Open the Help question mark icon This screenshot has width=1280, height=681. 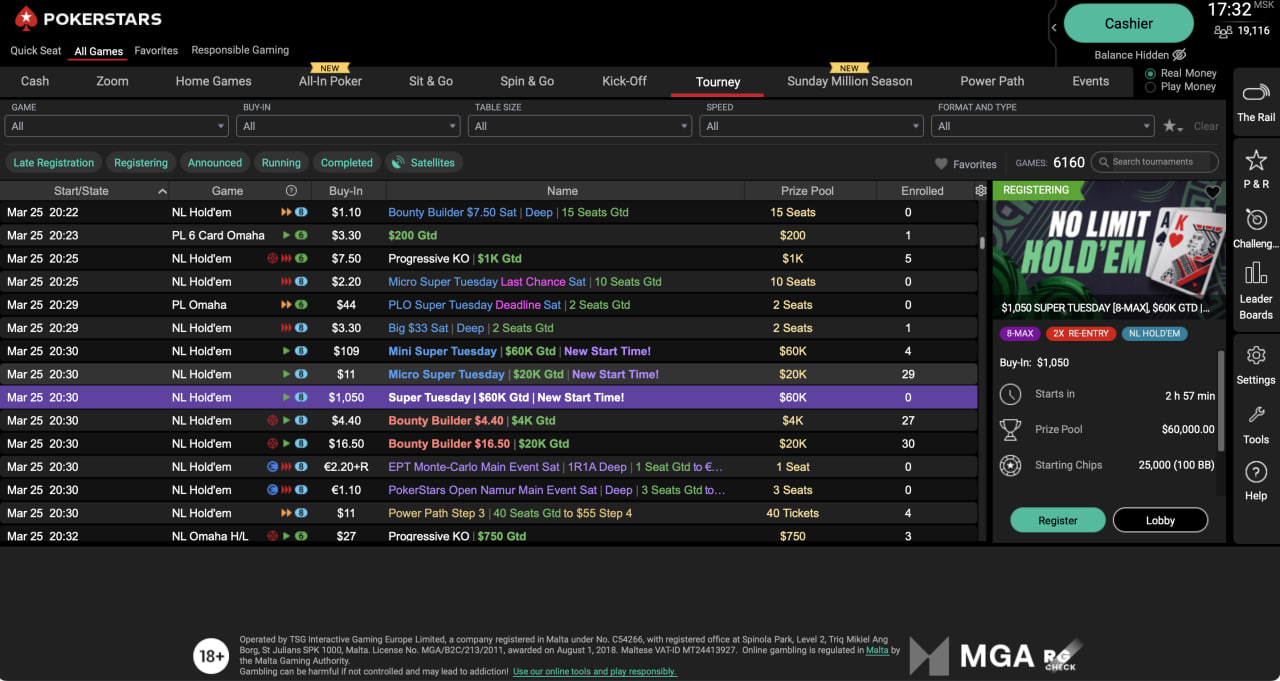[1256, 472]
